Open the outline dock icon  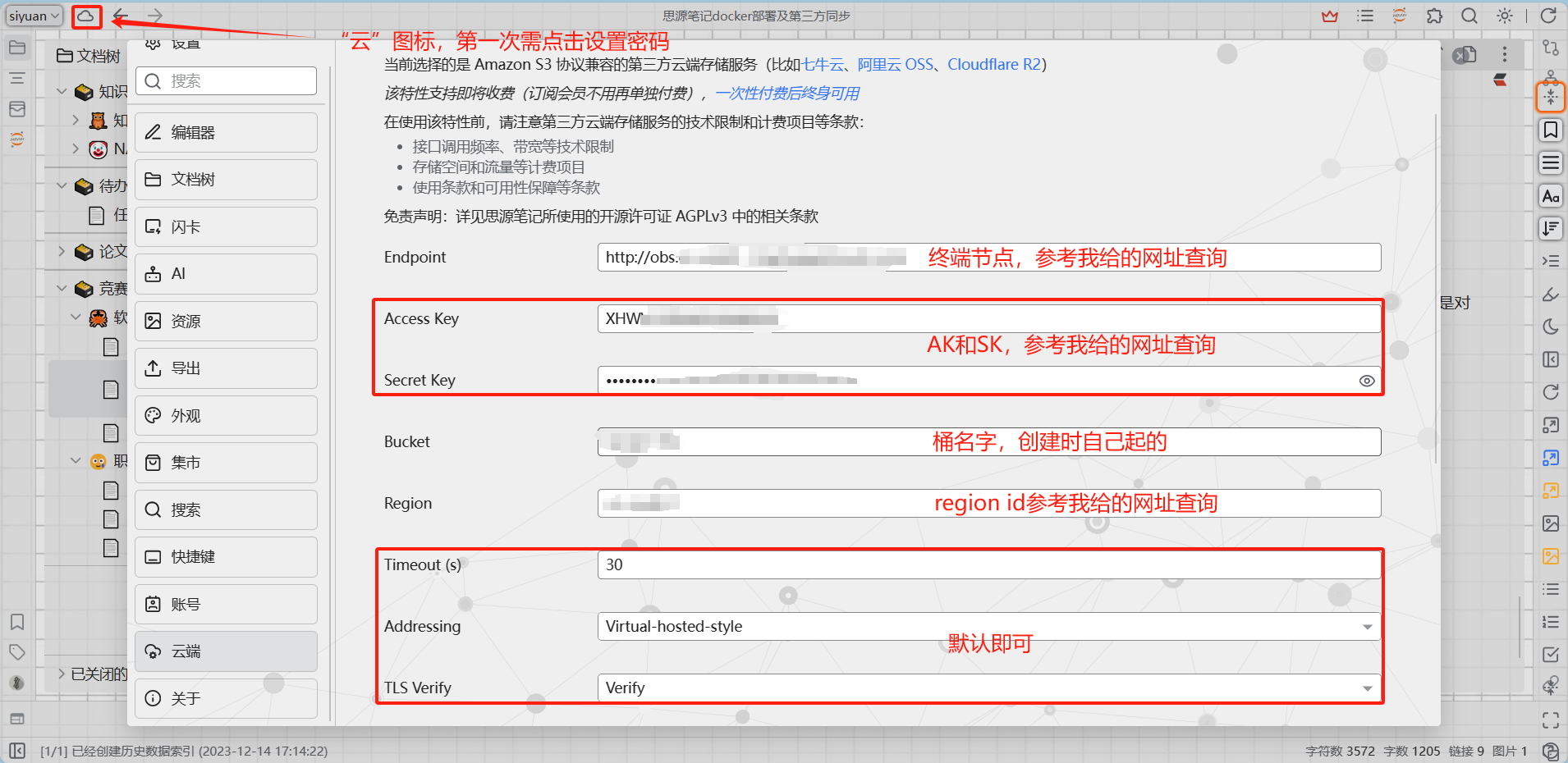click(x=17, y=79)
